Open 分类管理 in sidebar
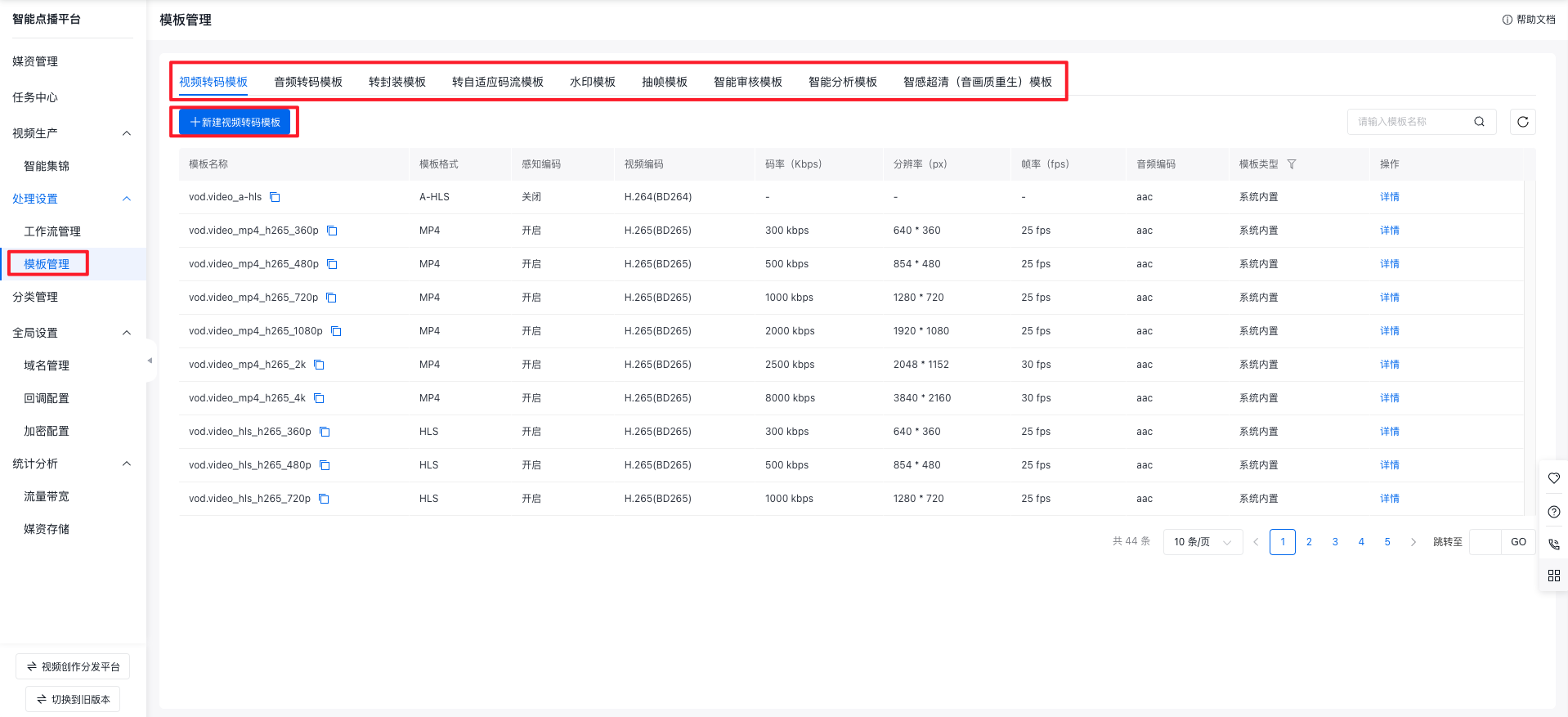This screenshot has height=717, width=1568. [35, 297]
